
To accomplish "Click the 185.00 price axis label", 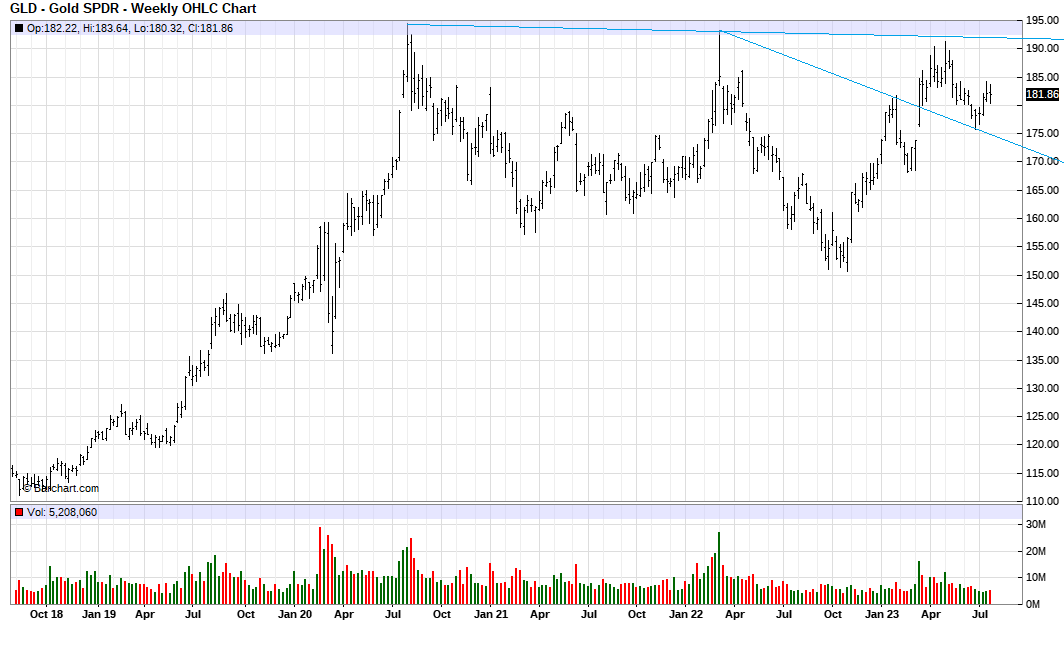I will pyautogui.click(x=1042, y=77).
